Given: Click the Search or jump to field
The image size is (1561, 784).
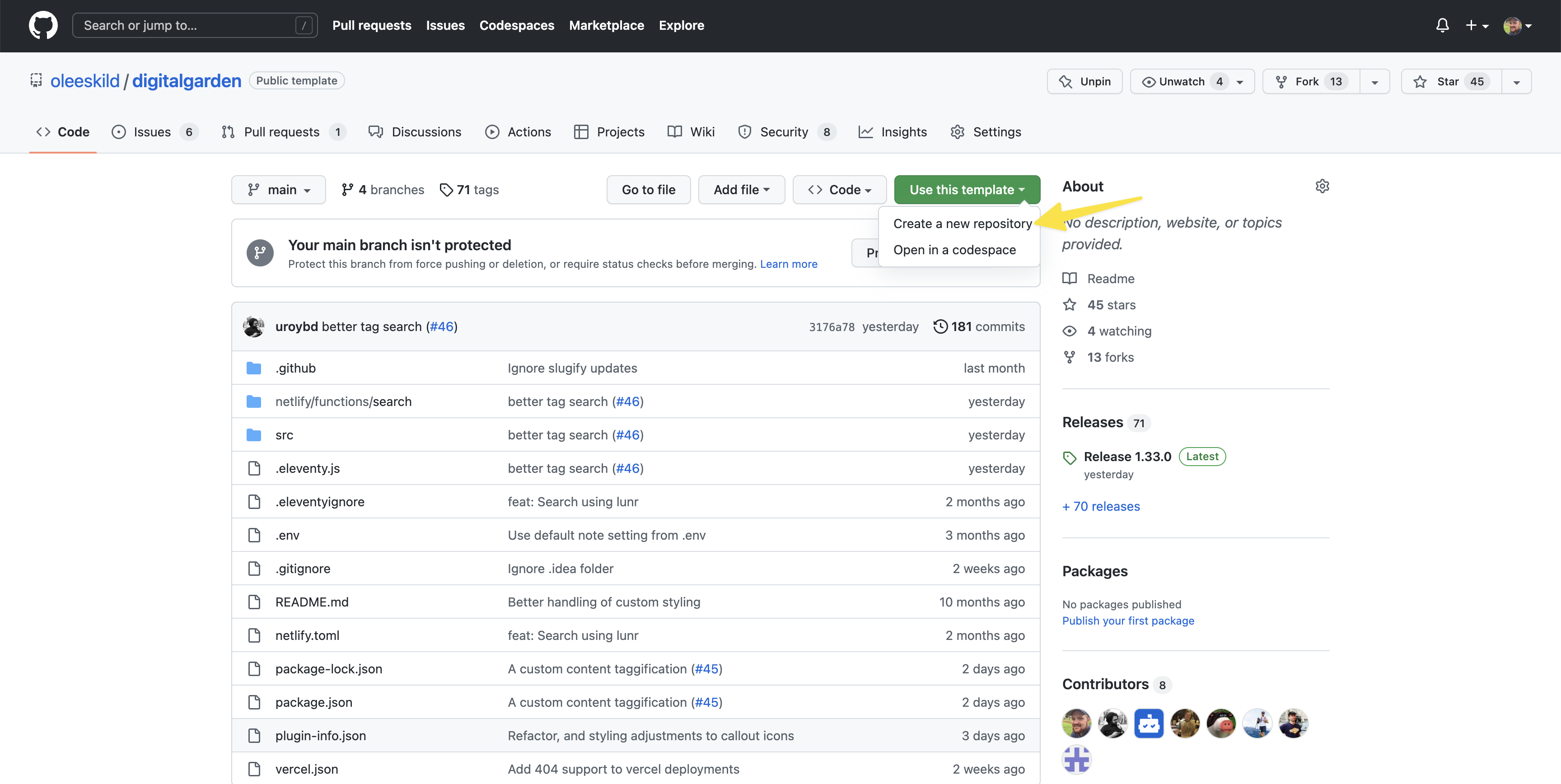Looking at the screenshot, I should tap(194, 25).
